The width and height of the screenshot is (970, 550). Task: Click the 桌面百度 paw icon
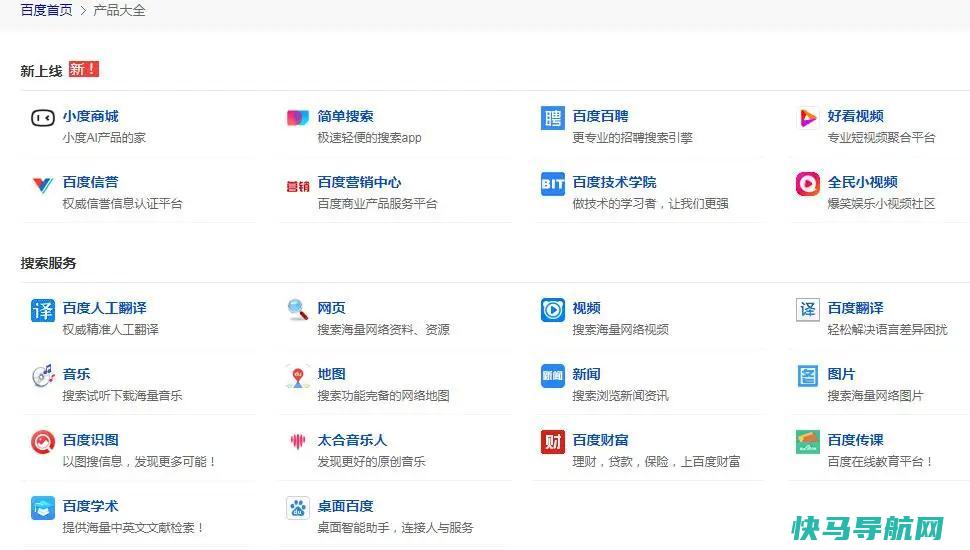click(x=298, y=508)
